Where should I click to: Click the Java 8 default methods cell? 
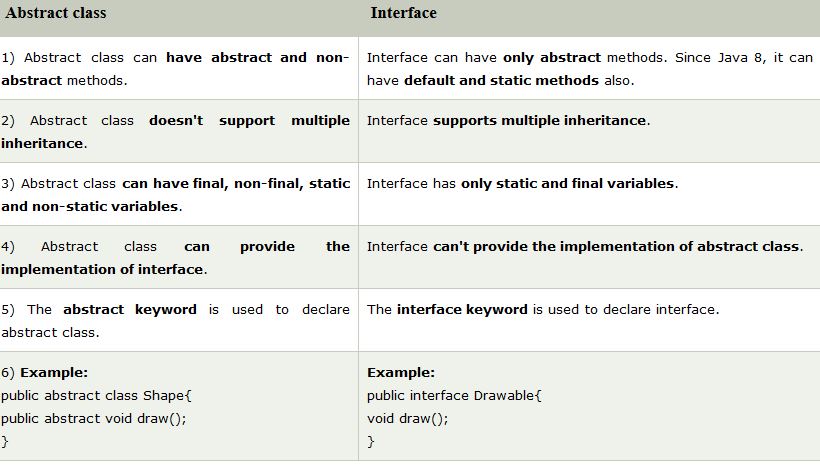point(589,68)
